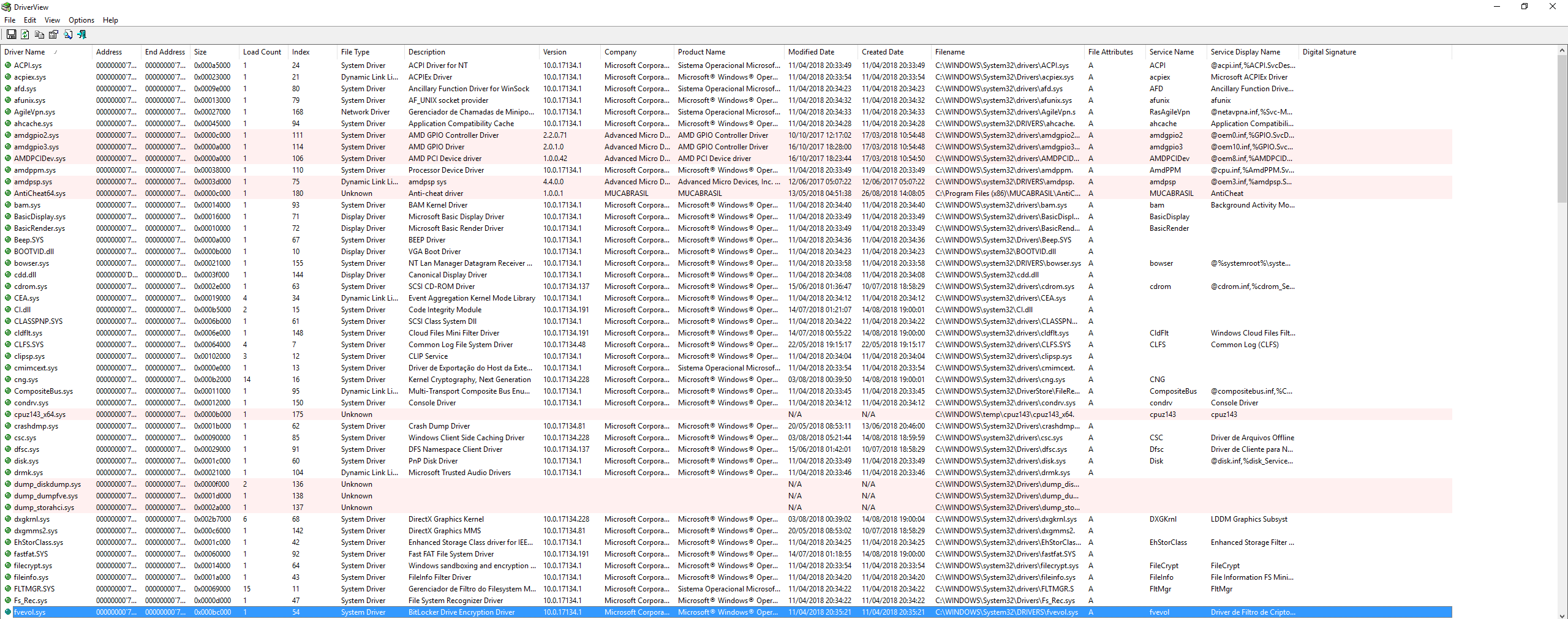Click the Find magnifier toolbar icon
The width and height of the screenshot is (1568, 619).
[x=68, y=35]
